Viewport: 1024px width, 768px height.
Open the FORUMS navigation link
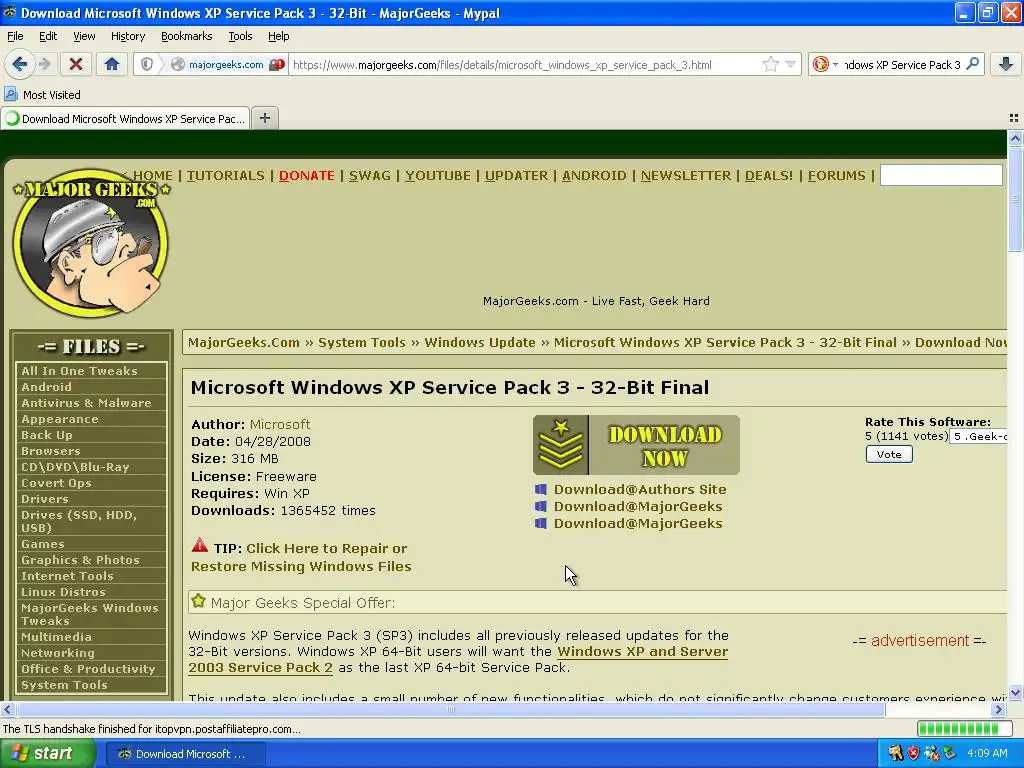837,175
